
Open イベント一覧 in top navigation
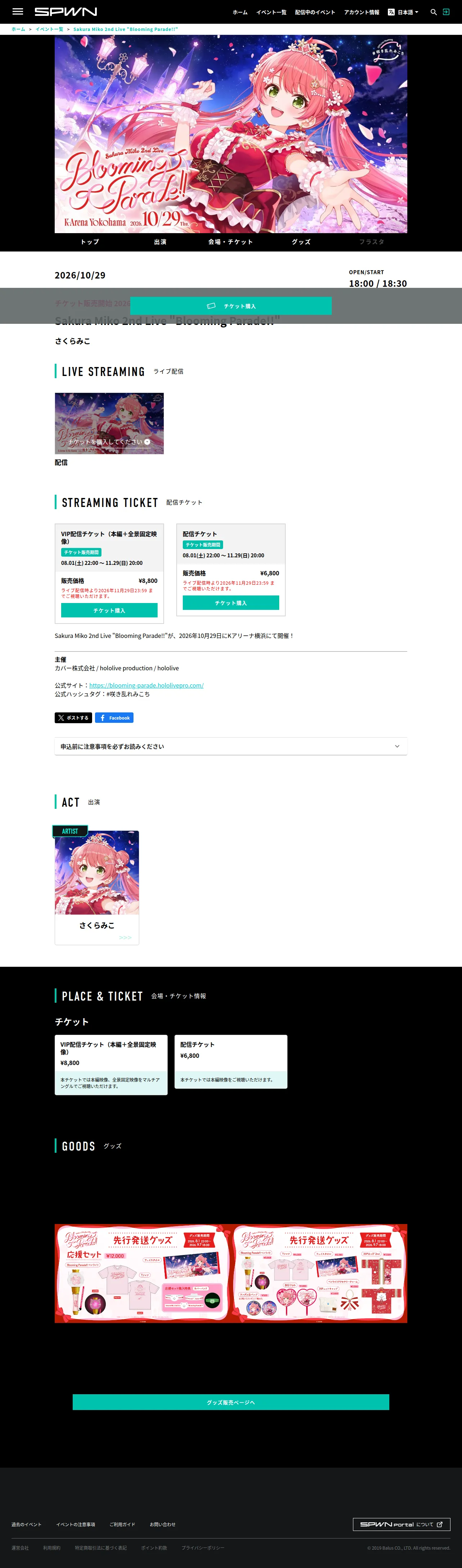click(271, 12)
